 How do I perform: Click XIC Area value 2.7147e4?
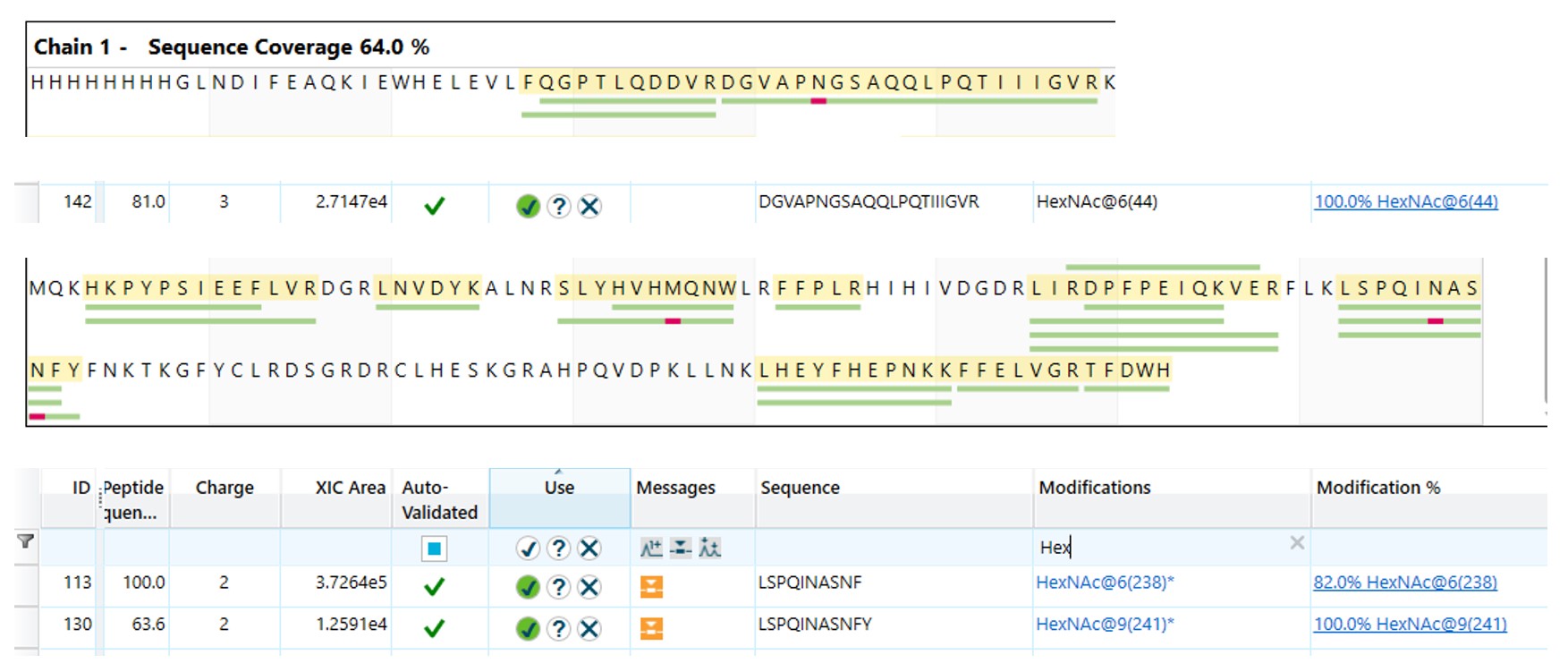[x=351, y=201]
